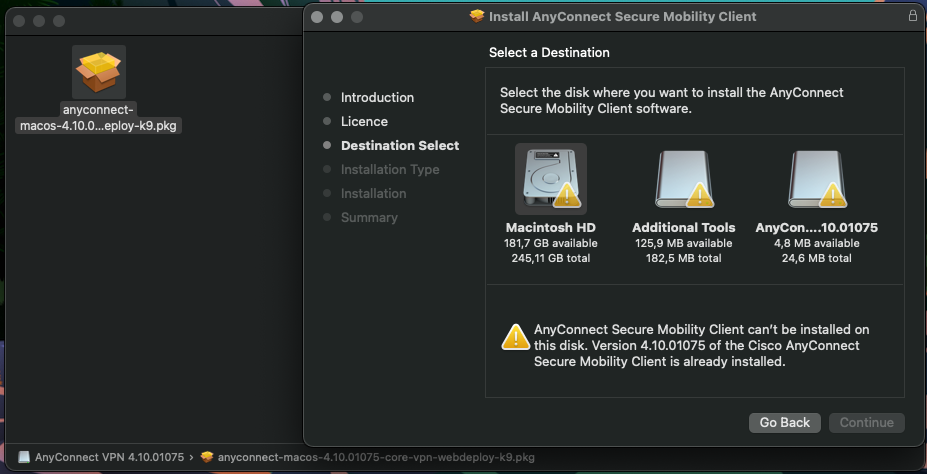
Task: Click the 24,6 MB total text
Action: point(816,258)
